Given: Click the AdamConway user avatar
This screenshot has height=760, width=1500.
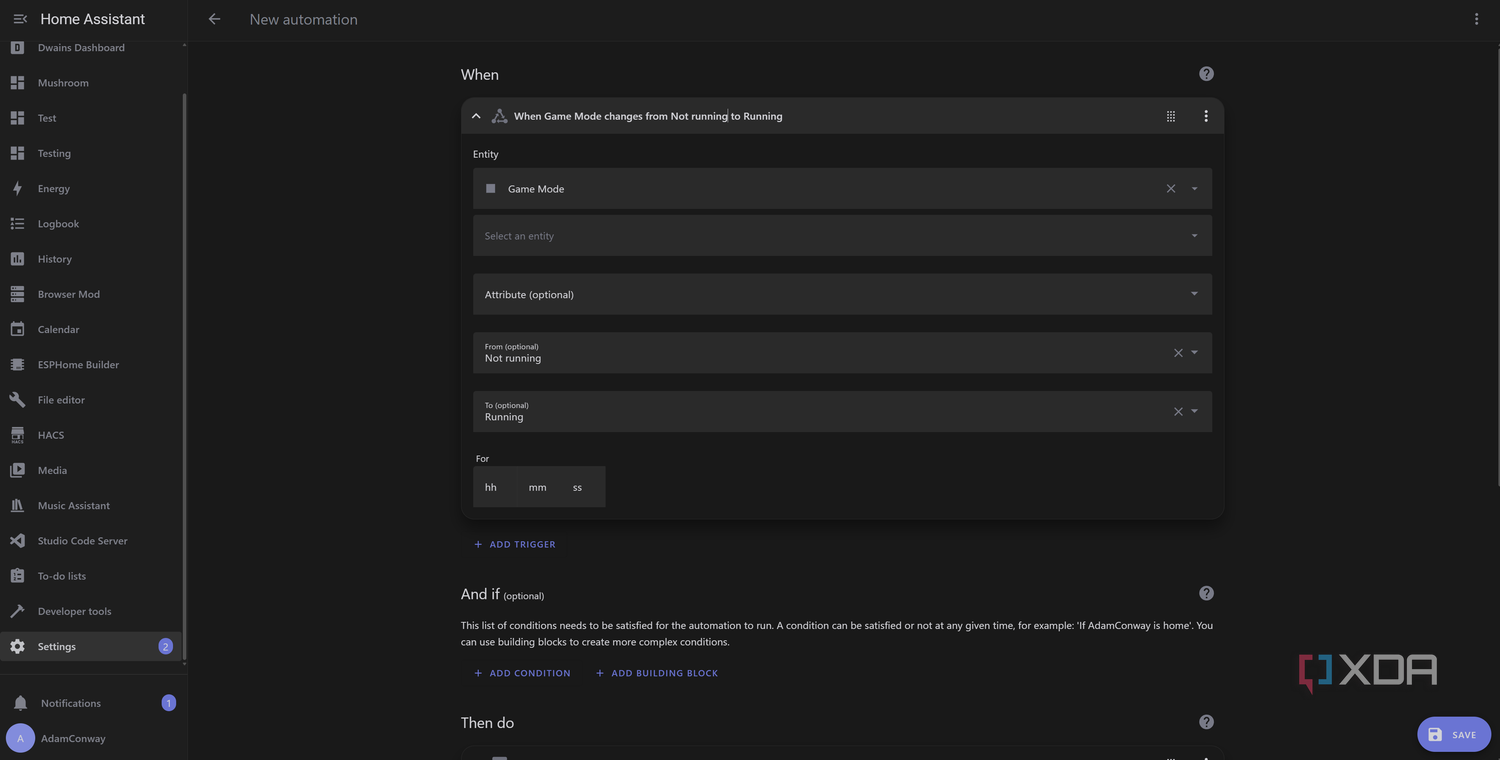Looking at the screenshot, I should pyautogui.click(x=20, y=738).
